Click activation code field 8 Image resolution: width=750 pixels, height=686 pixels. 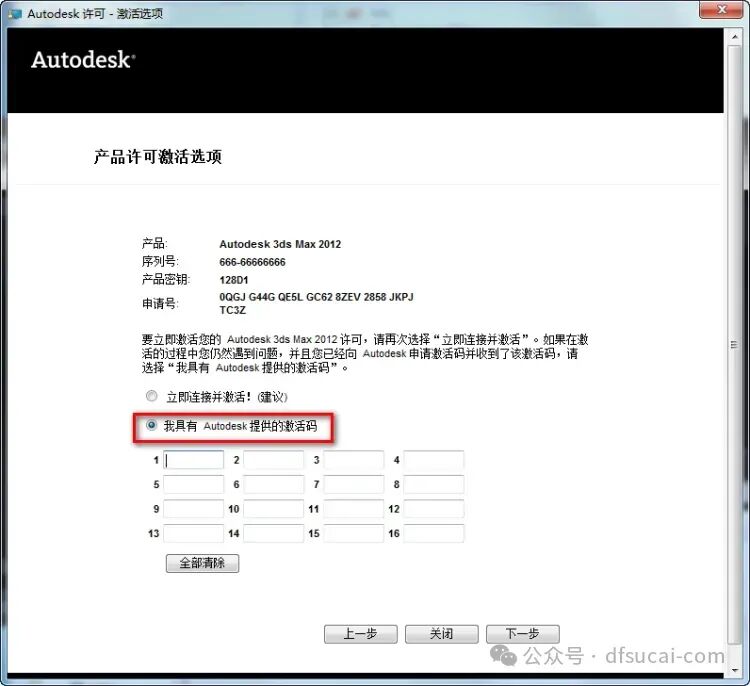point(434,484)
